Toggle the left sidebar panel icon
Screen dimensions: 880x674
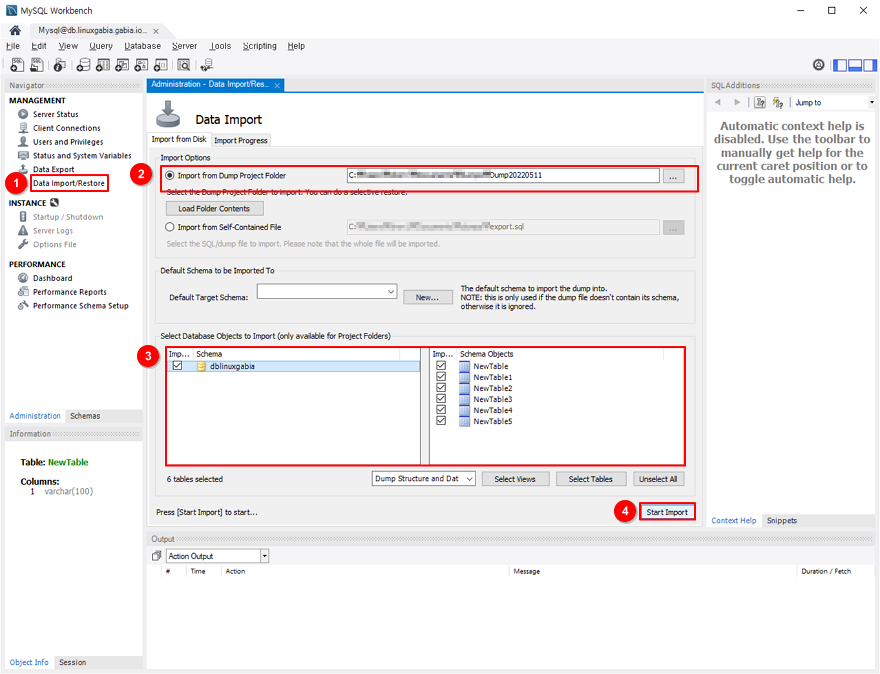tap(840, 65)
